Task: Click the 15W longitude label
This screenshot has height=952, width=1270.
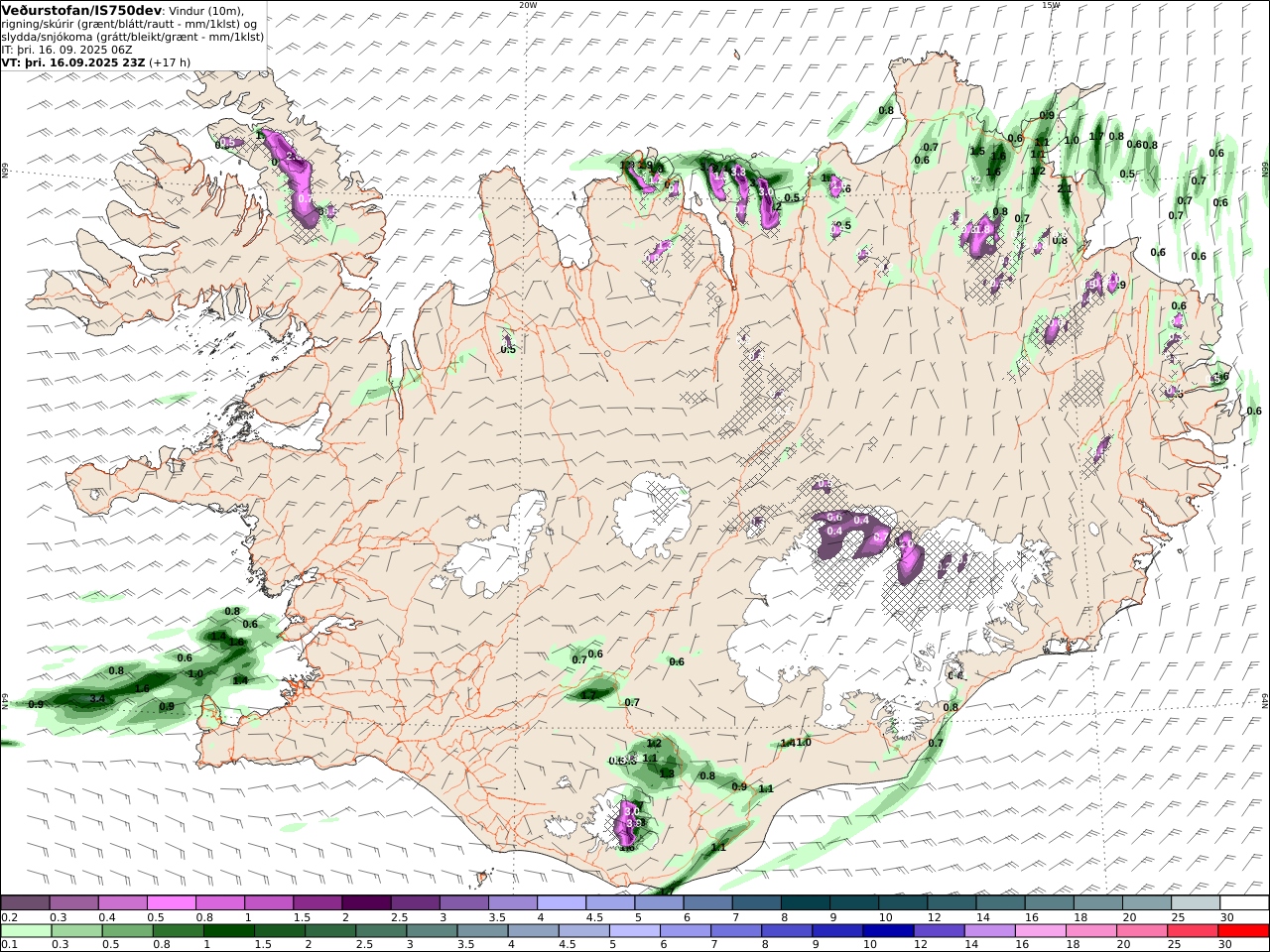Action: [x=1051, y=4]
